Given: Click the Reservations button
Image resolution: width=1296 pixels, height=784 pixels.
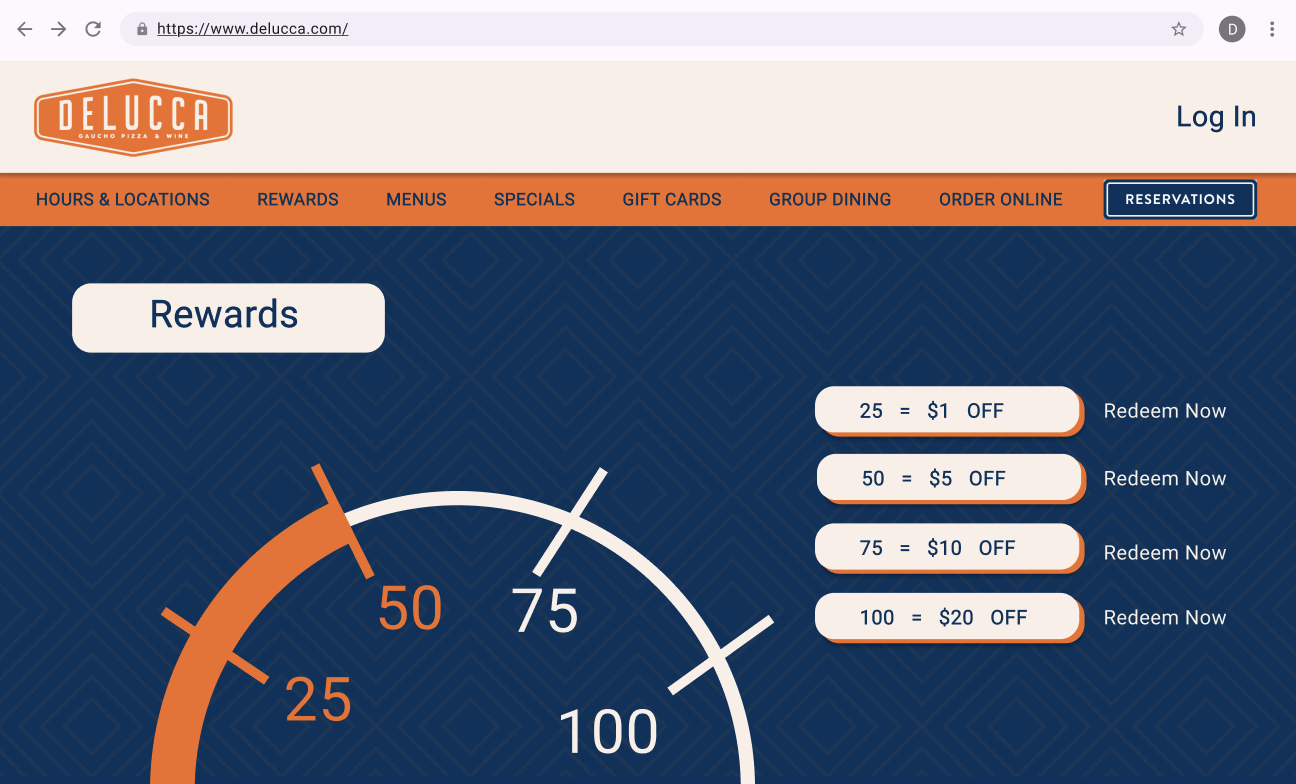Looking at the screenshot, I should click(1180, 199).
